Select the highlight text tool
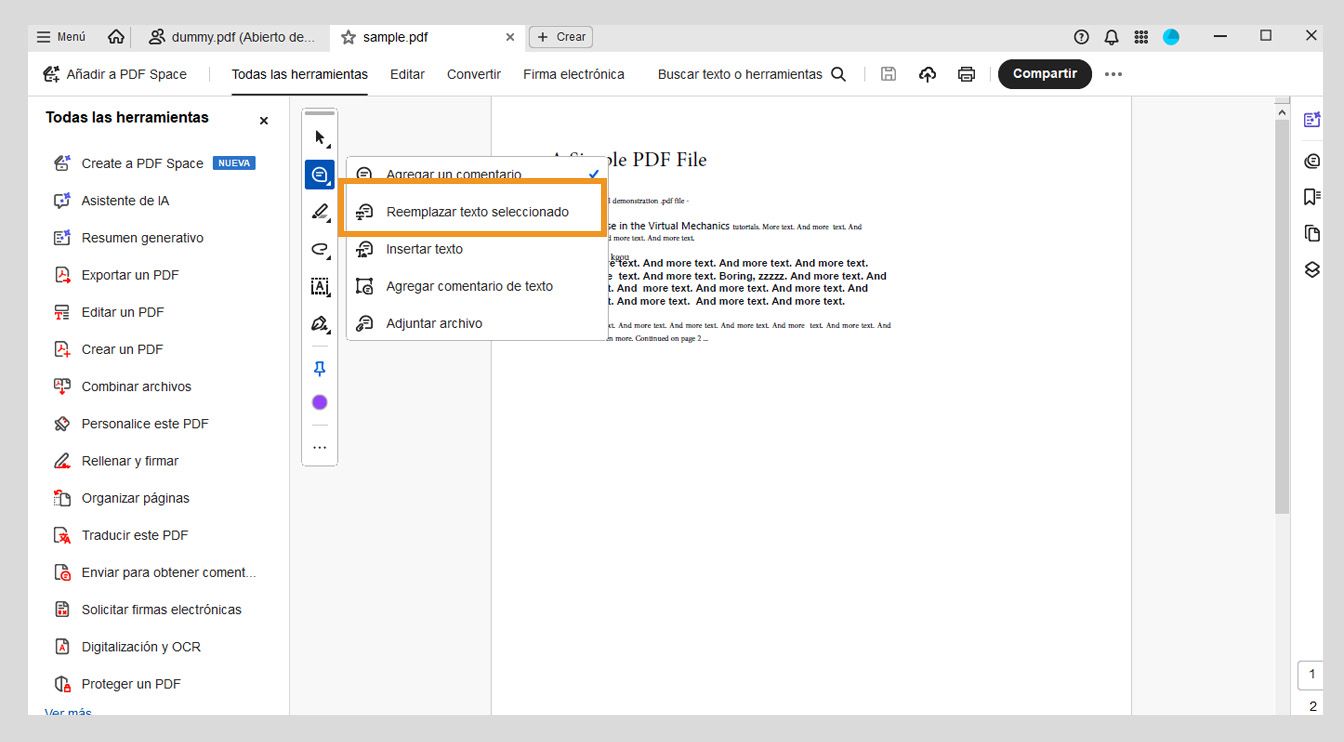 pos(319,211)
